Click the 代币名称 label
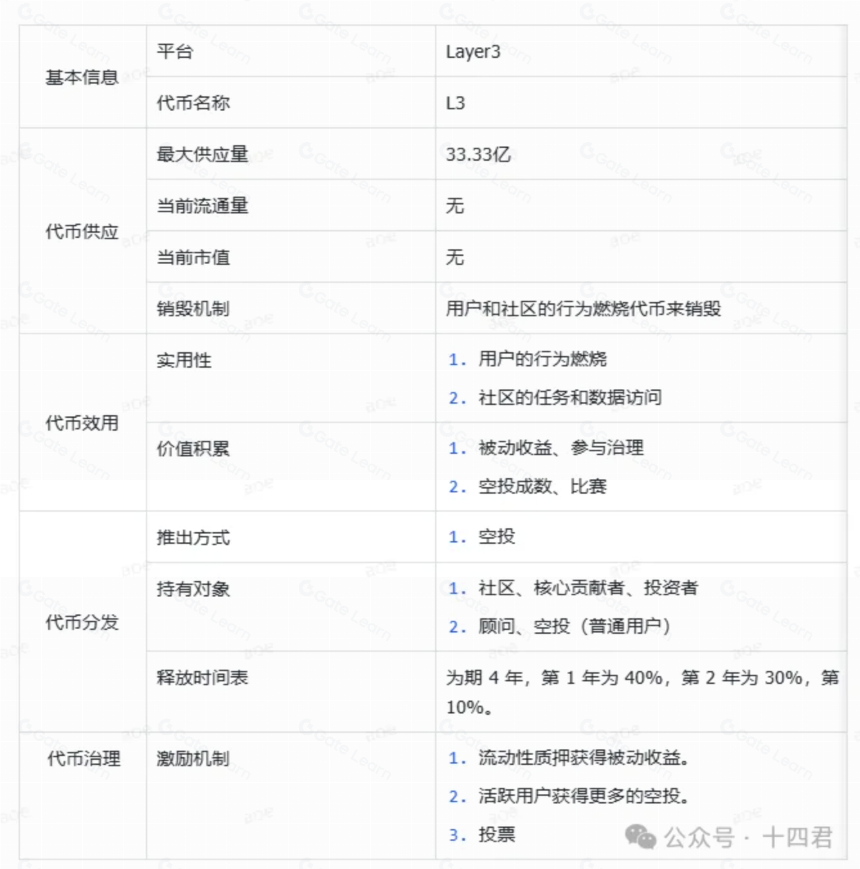Image resolution: width=860 pixels, height=869 pixels. tap(193, 103)
